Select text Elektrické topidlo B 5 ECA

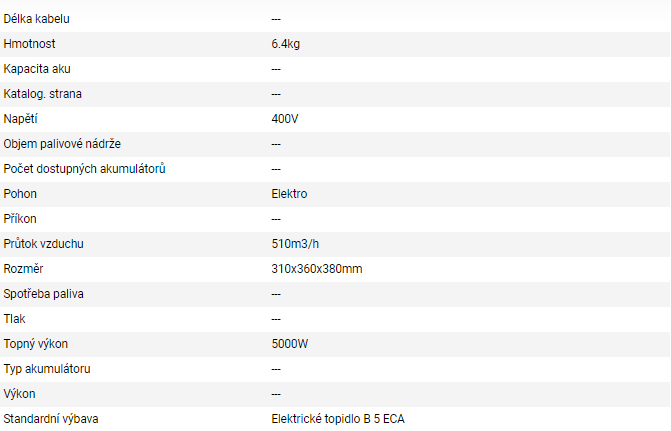pos(338,419)
